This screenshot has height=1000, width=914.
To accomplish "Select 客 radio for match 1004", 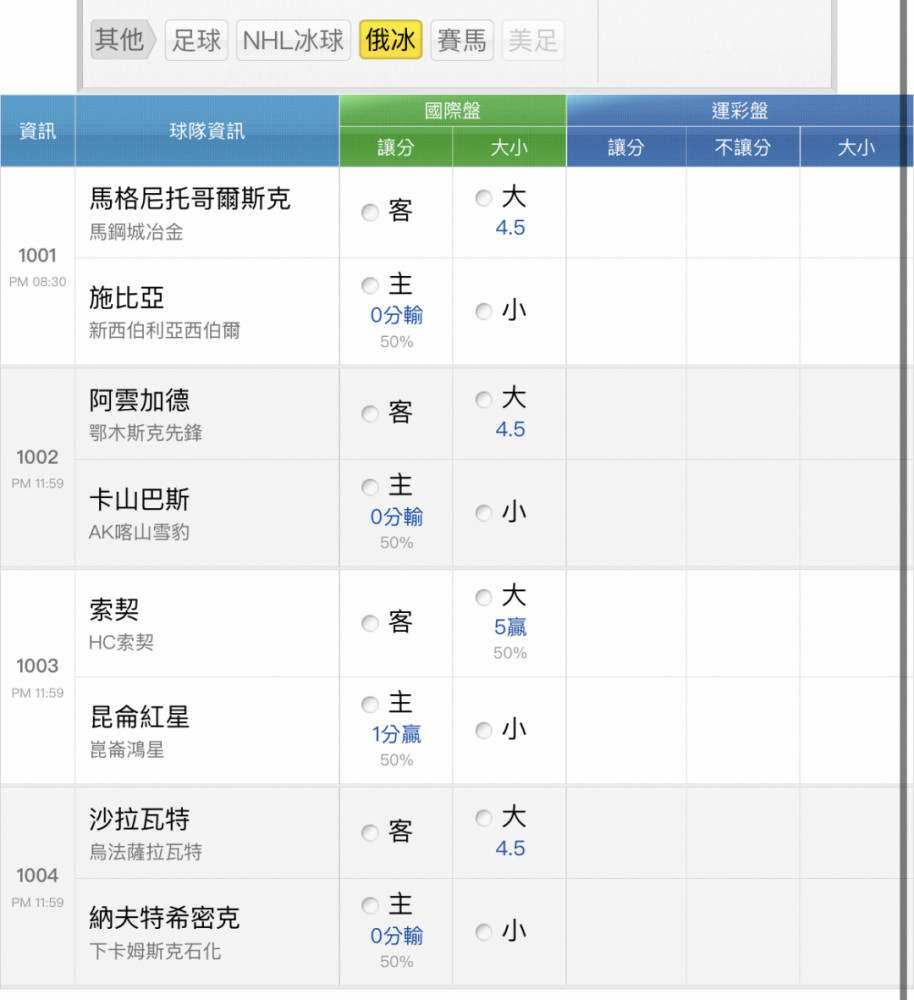I will [370, 833].
